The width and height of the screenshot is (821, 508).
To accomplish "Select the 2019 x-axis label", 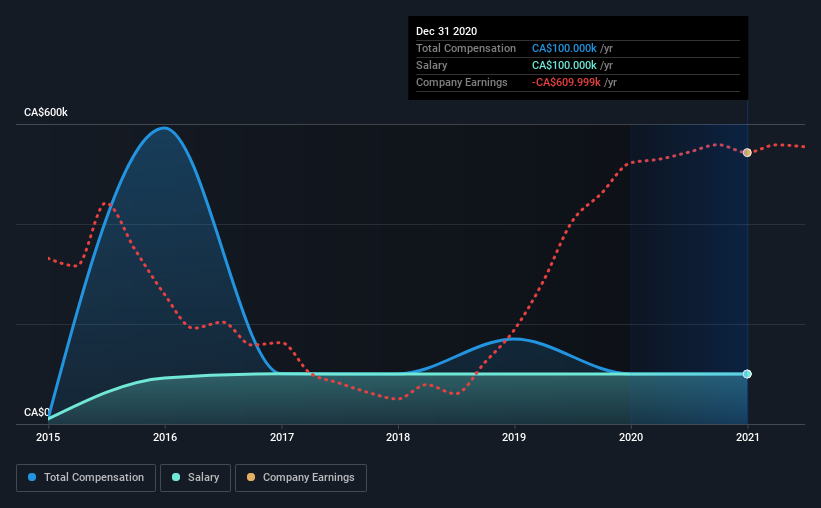I will 514,437.
